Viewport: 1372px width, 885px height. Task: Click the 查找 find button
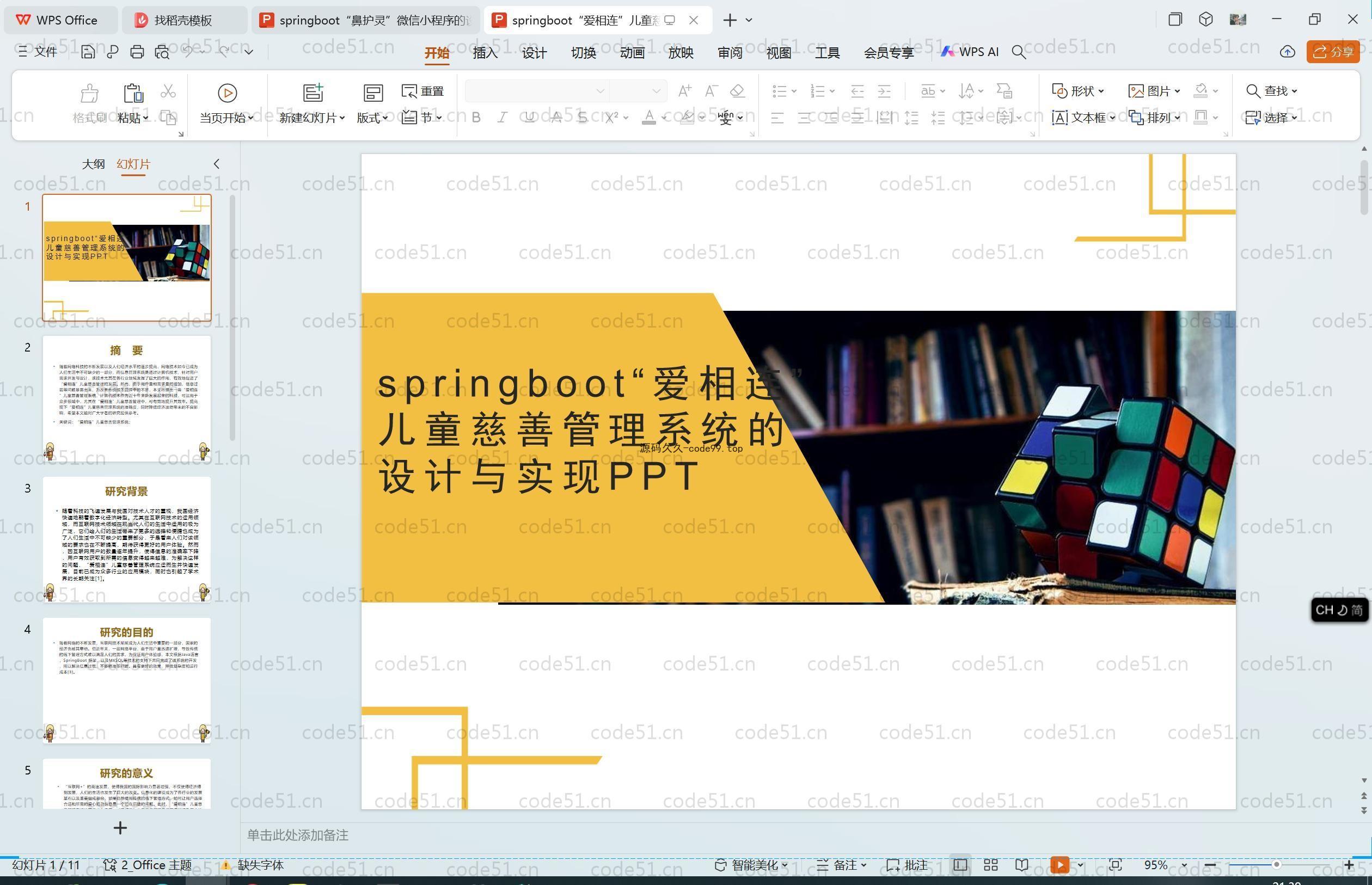(1271, 91)
